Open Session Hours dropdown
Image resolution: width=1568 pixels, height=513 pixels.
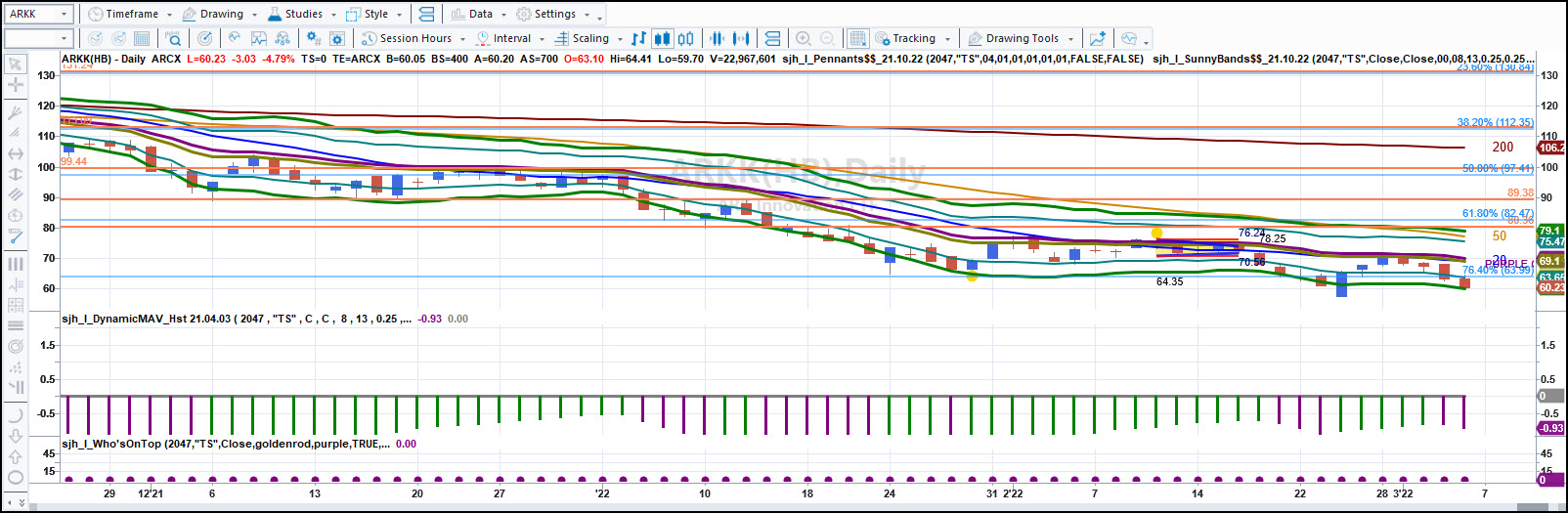click(x=413, y=38)
